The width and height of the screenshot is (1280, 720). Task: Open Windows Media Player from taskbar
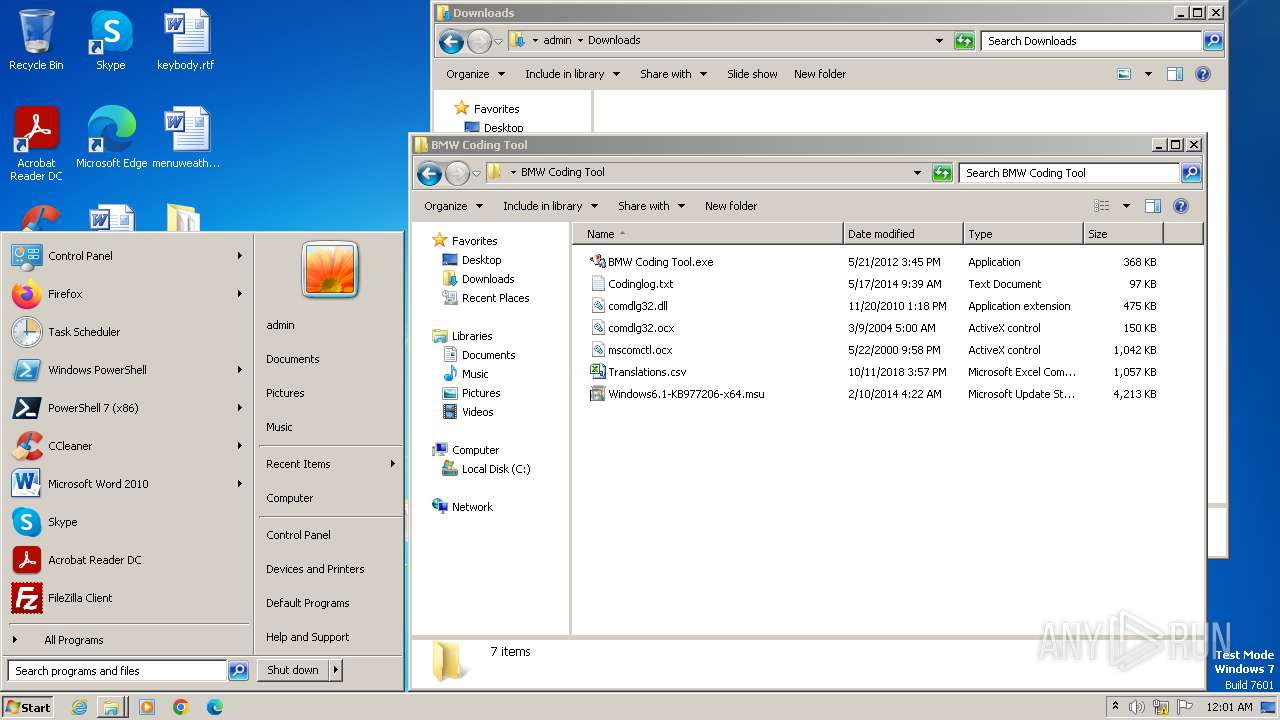click(x=147, y=707)
